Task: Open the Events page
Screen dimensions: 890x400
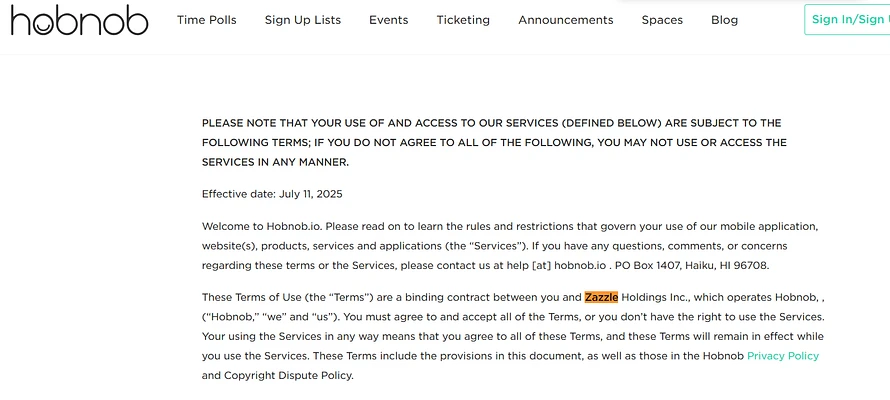Action: coord(388,20)
